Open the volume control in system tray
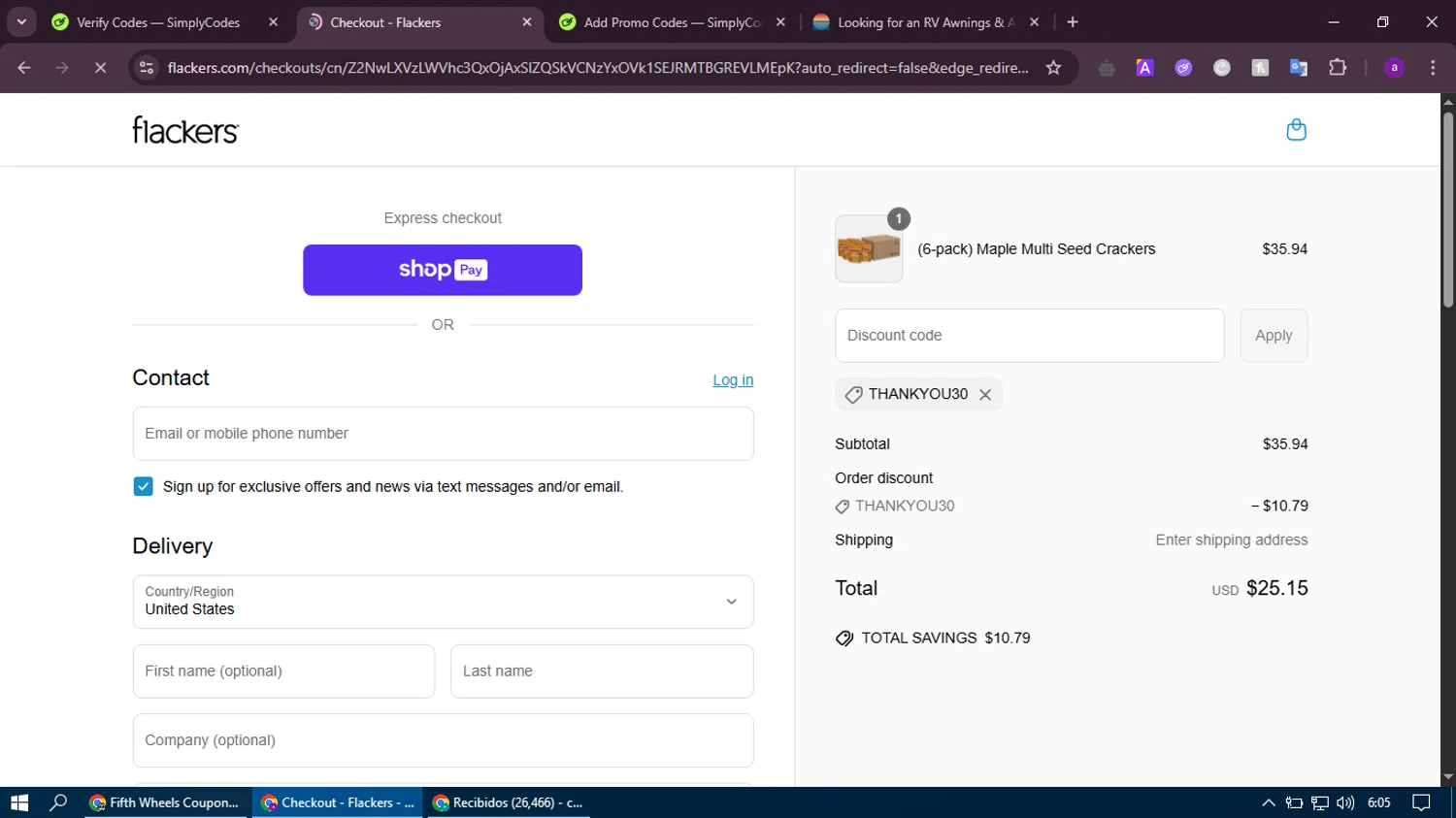This screenshot has width=1456, height=818. [1345, 802]
